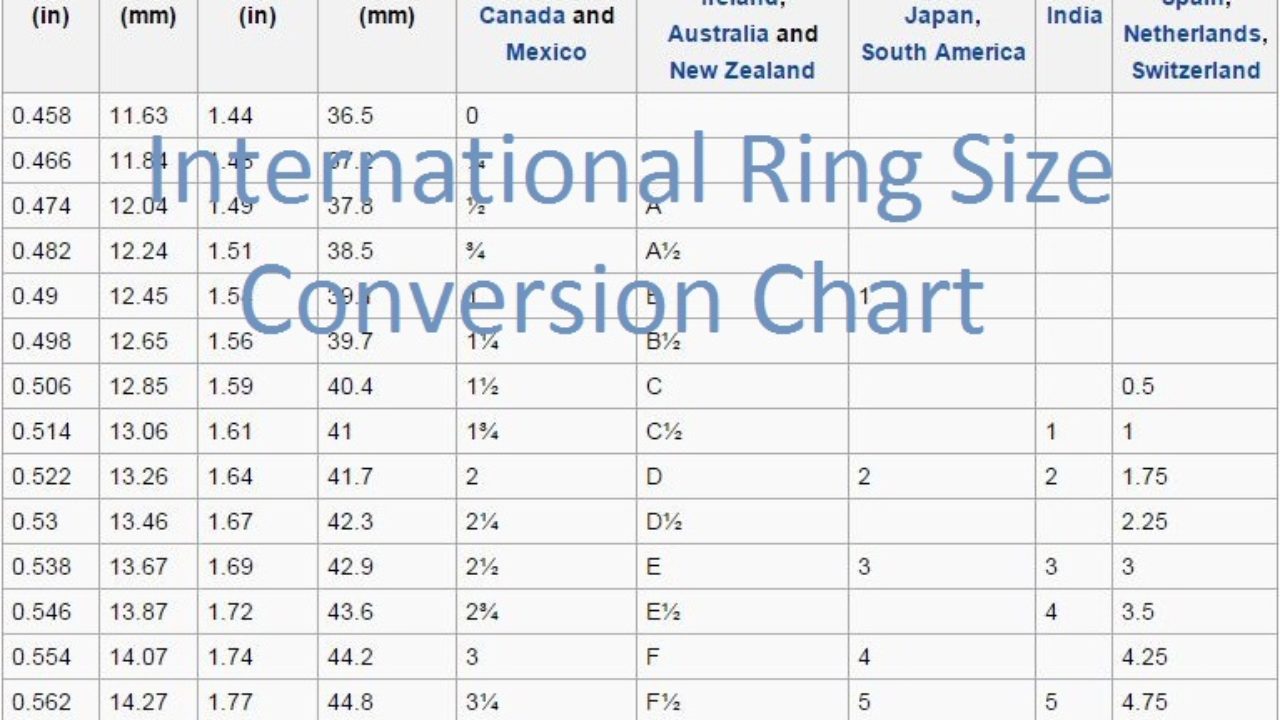Image resolution: width=1280 pixels, height=720 pixels.
Task: Select the 41.7 mm cell
Action: [387, 477]
